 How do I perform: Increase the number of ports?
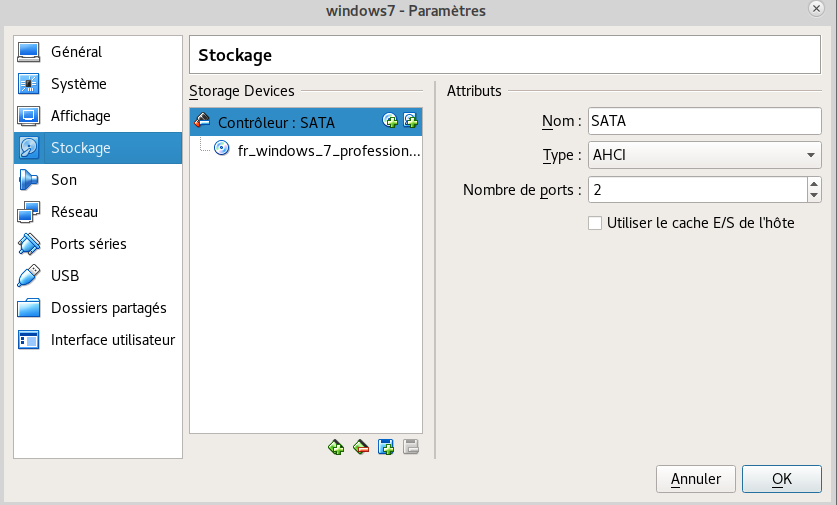point(814,184)
